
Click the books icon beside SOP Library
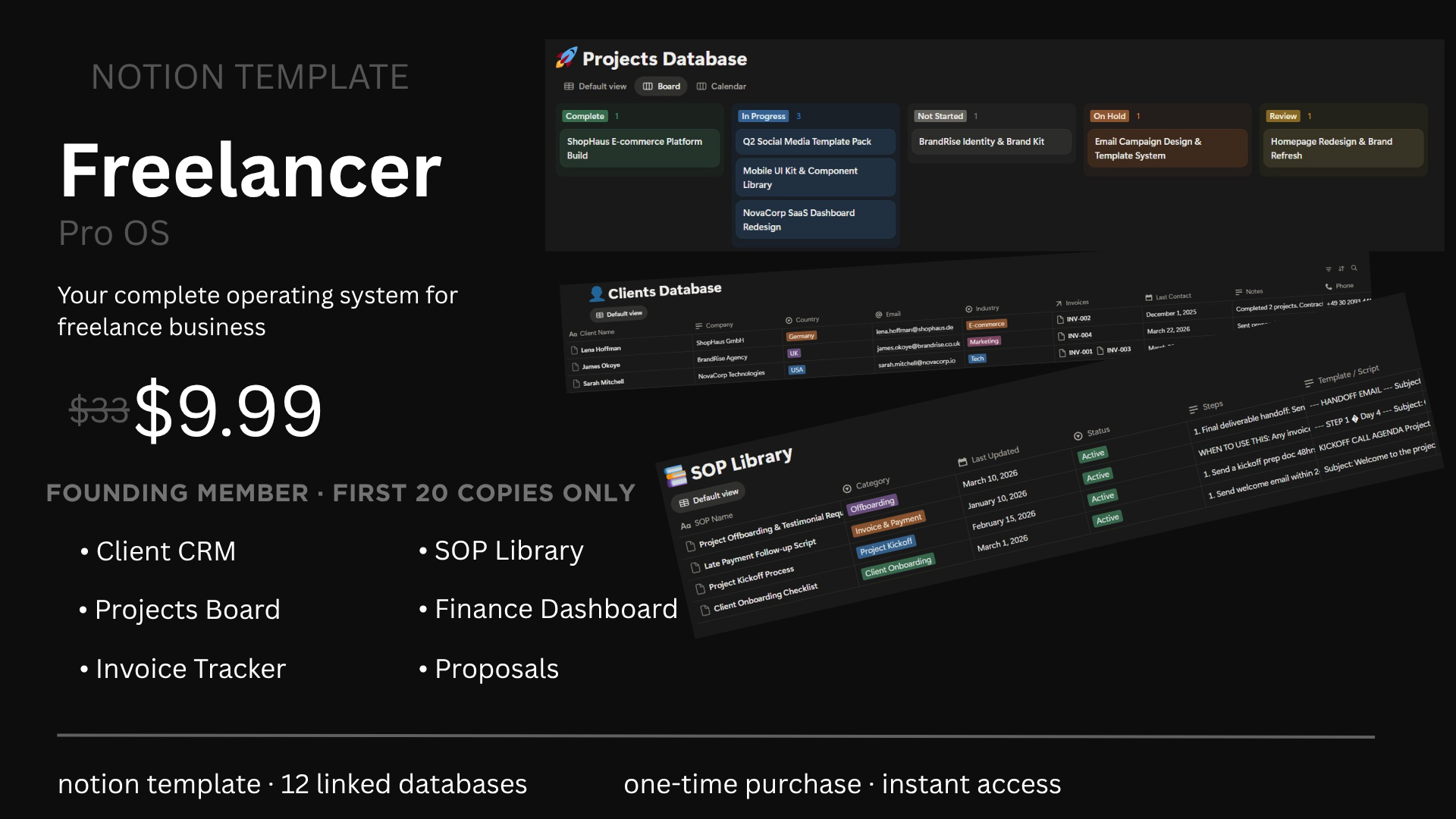click(675, 475)
